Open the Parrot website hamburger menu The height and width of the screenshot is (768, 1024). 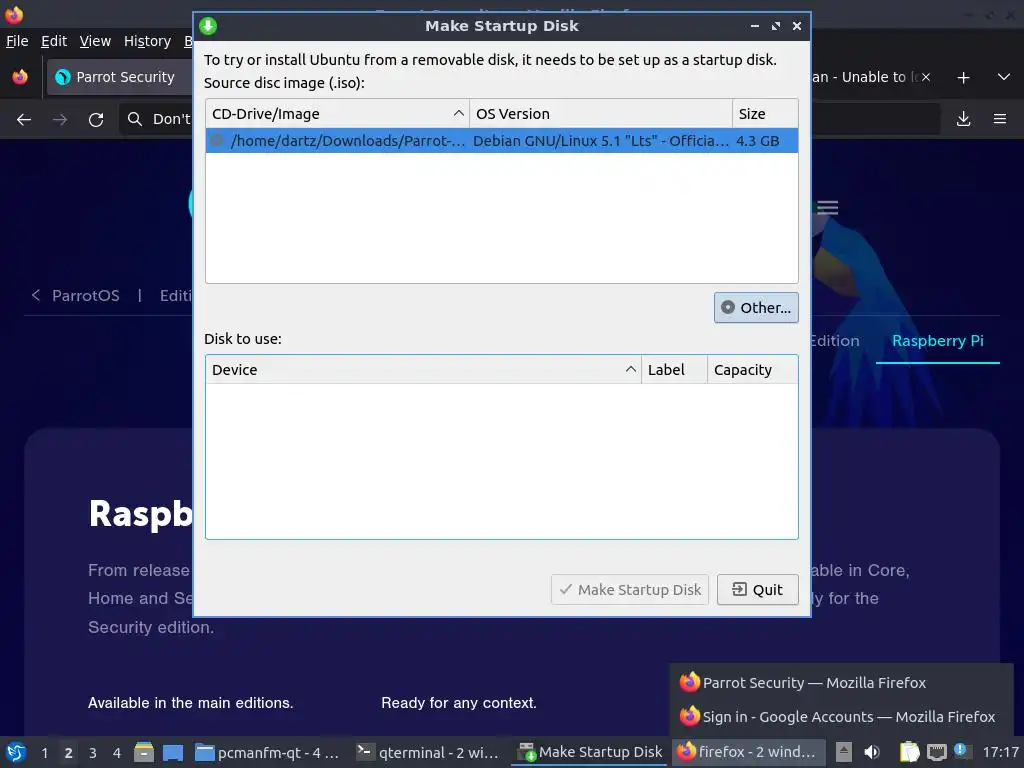tap(827, 208)
